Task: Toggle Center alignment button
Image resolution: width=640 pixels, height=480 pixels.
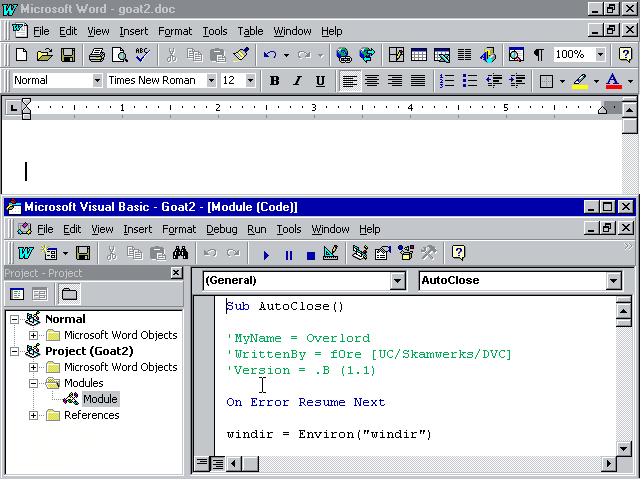Action: point(372,81)
